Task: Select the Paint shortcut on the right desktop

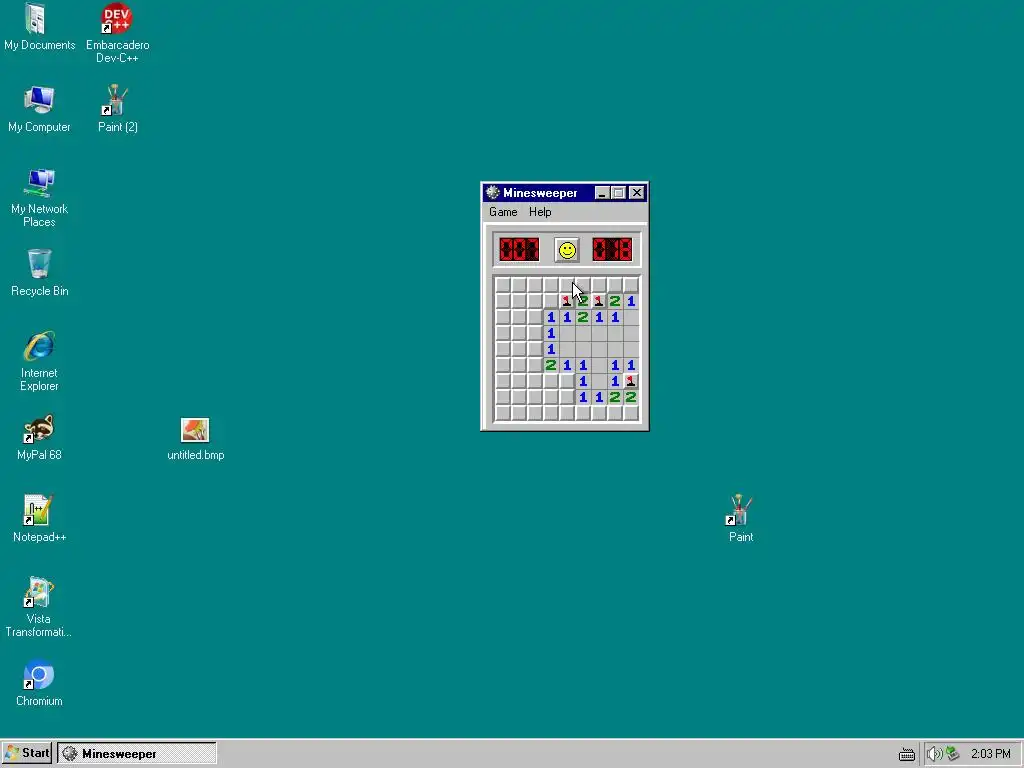Action: point(741,519)
